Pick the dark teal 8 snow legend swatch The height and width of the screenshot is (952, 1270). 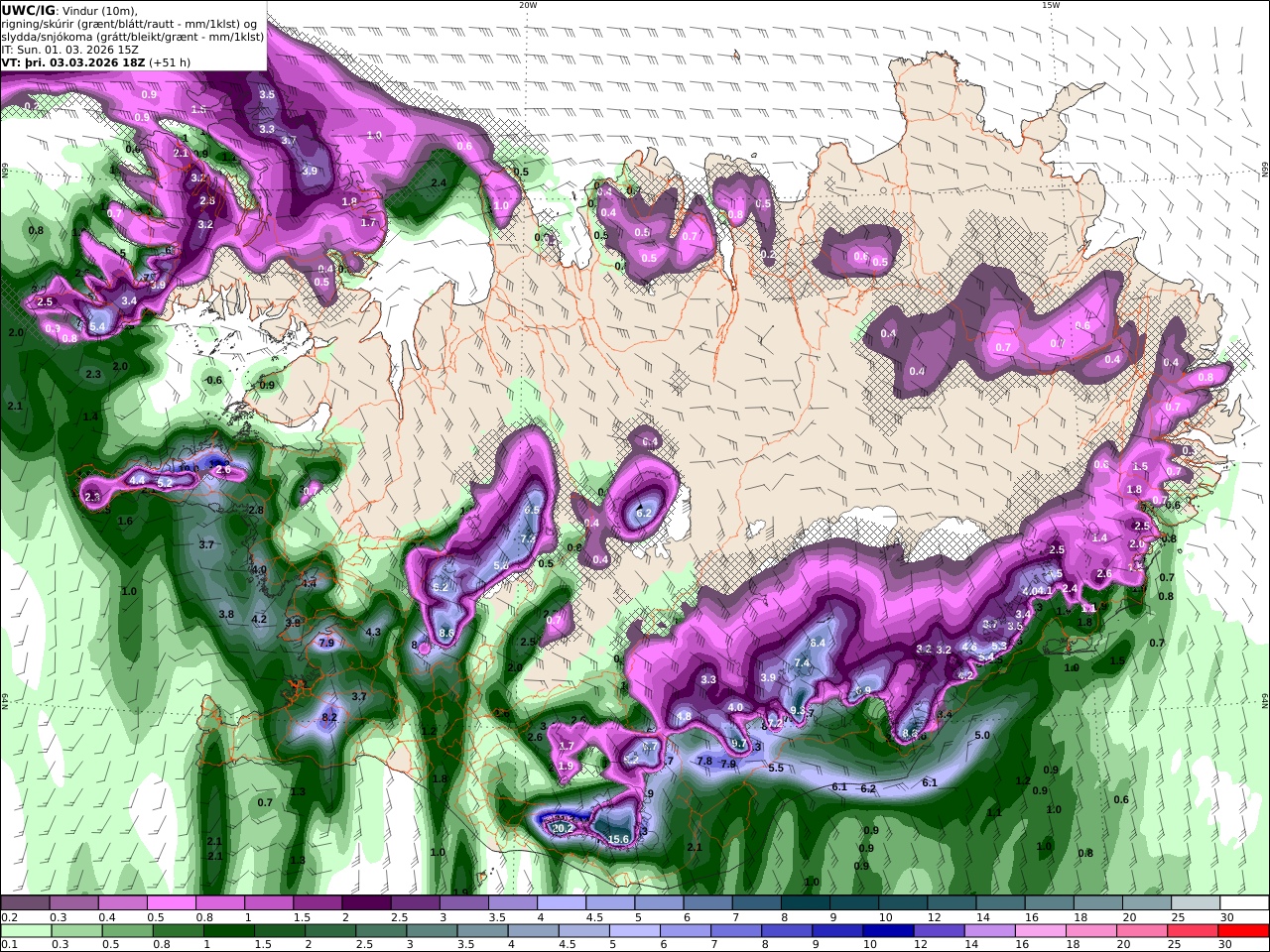pos(806,903)
